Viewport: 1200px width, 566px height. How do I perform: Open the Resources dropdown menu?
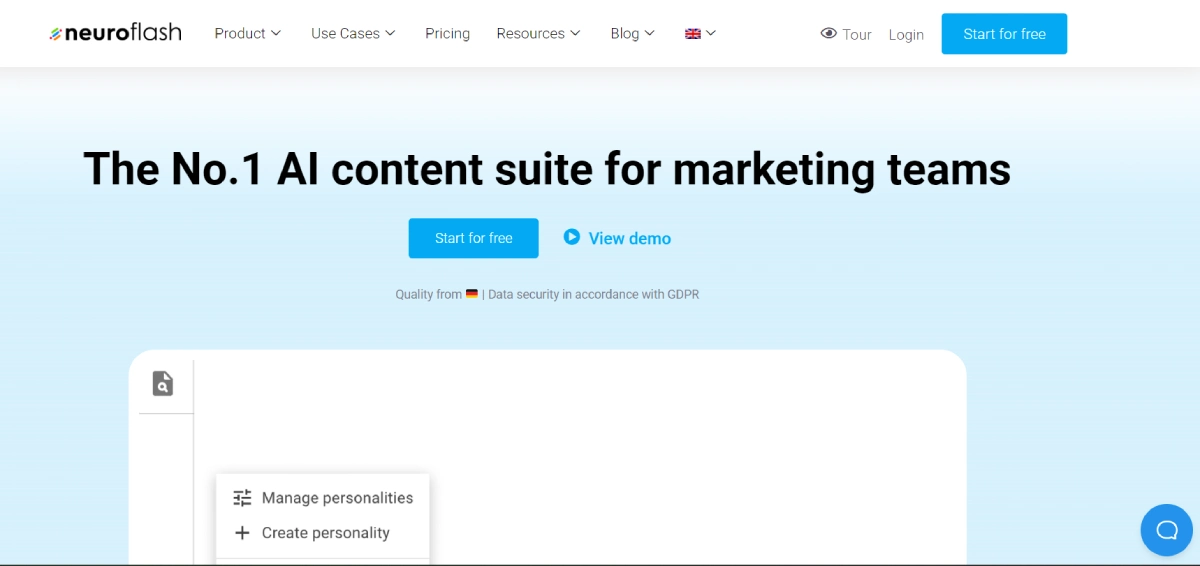coord(538,33)
